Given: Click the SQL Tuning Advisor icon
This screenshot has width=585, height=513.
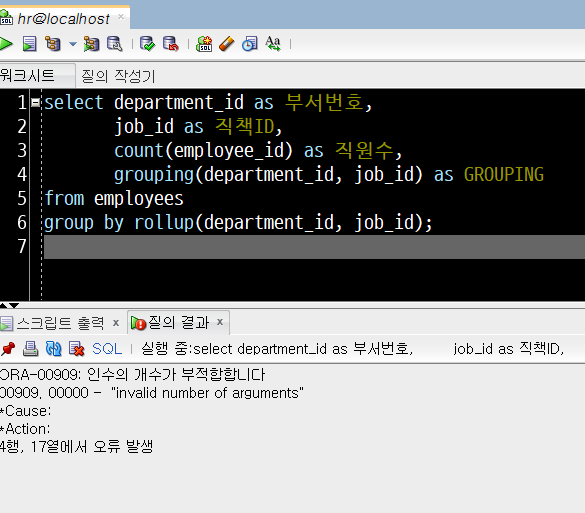Looking at the screenshot, I should click(115, 44).
